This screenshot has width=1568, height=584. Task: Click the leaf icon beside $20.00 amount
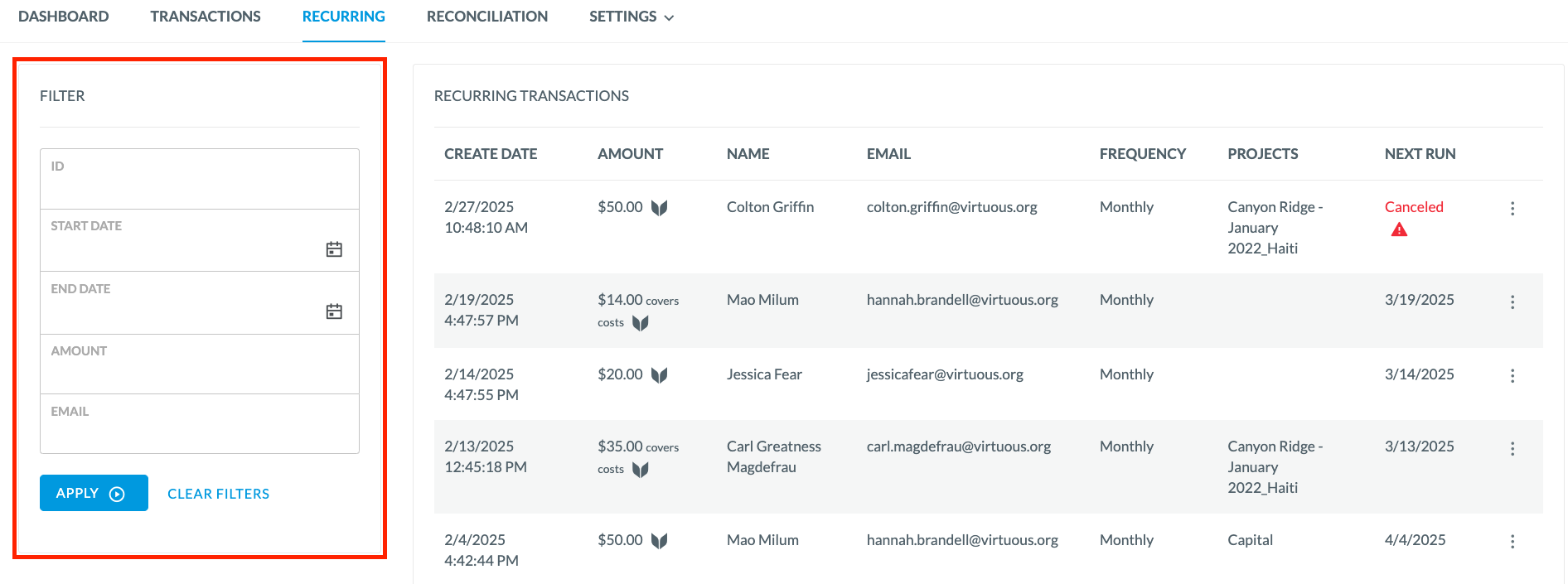tap(660, 375)
